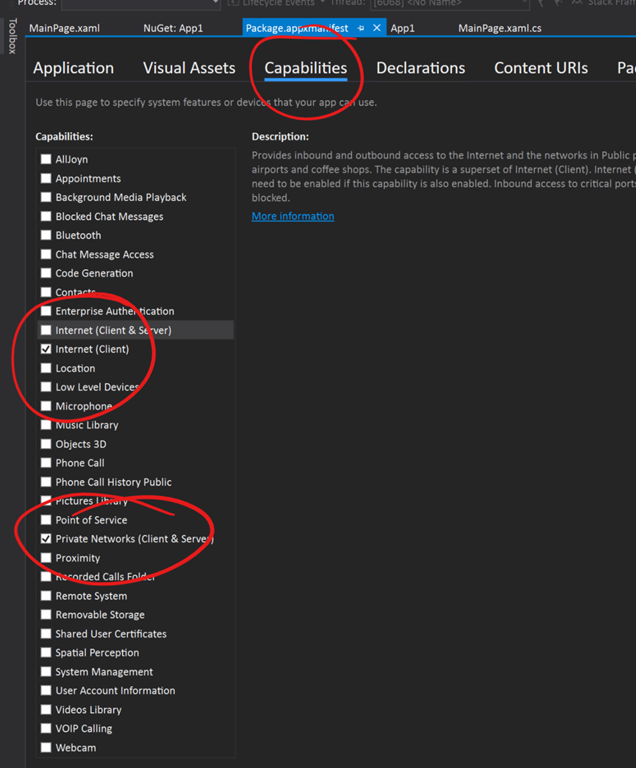
Task: Uncheck Private Networks (Client & Server)
Action: pyautogui.click(x=46, y=539)
